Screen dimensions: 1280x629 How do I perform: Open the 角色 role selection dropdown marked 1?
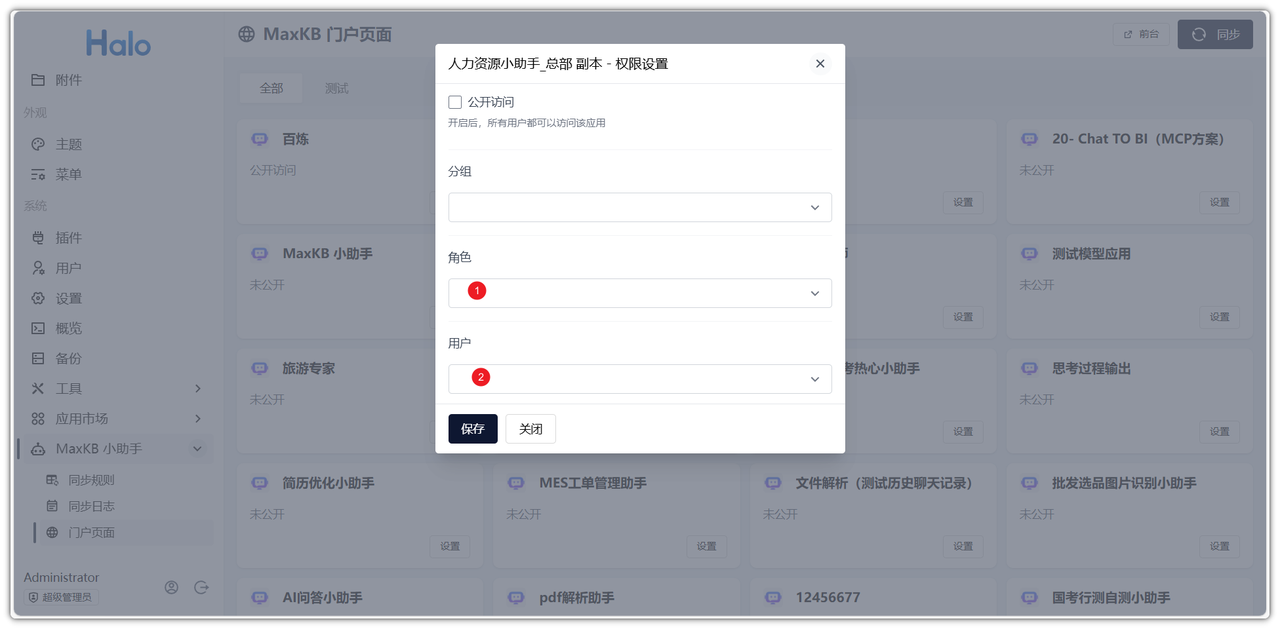(x=639, y=293)
